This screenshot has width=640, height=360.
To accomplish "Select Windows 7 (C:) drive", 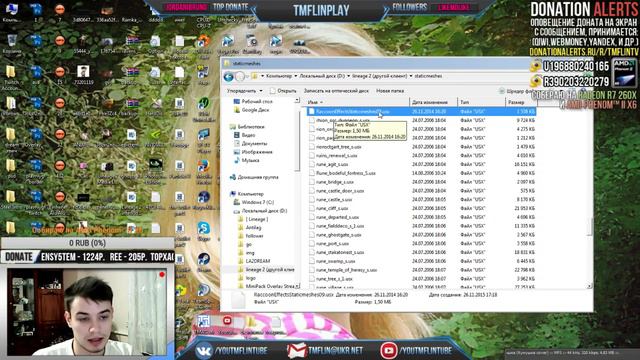I will [x=254, y=202].
